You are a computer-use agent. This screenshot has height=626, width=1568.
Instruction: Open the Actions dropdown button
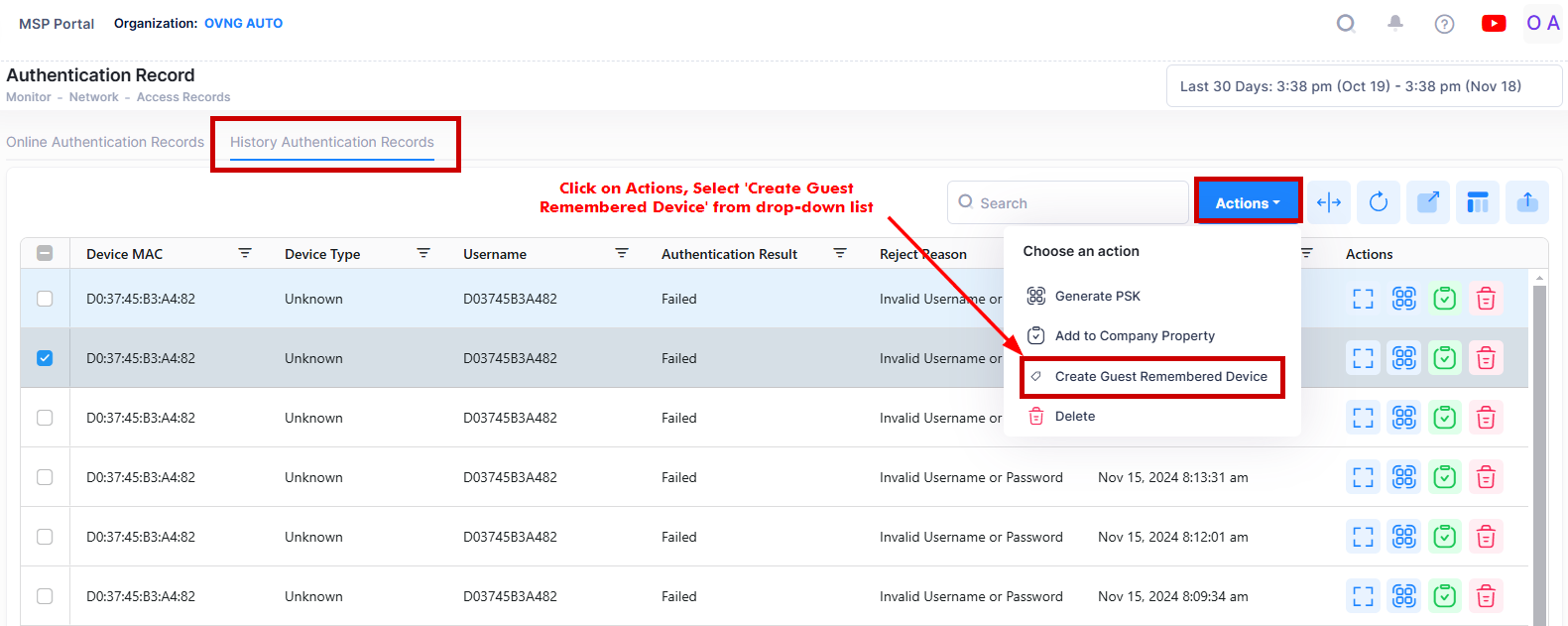1247,202
